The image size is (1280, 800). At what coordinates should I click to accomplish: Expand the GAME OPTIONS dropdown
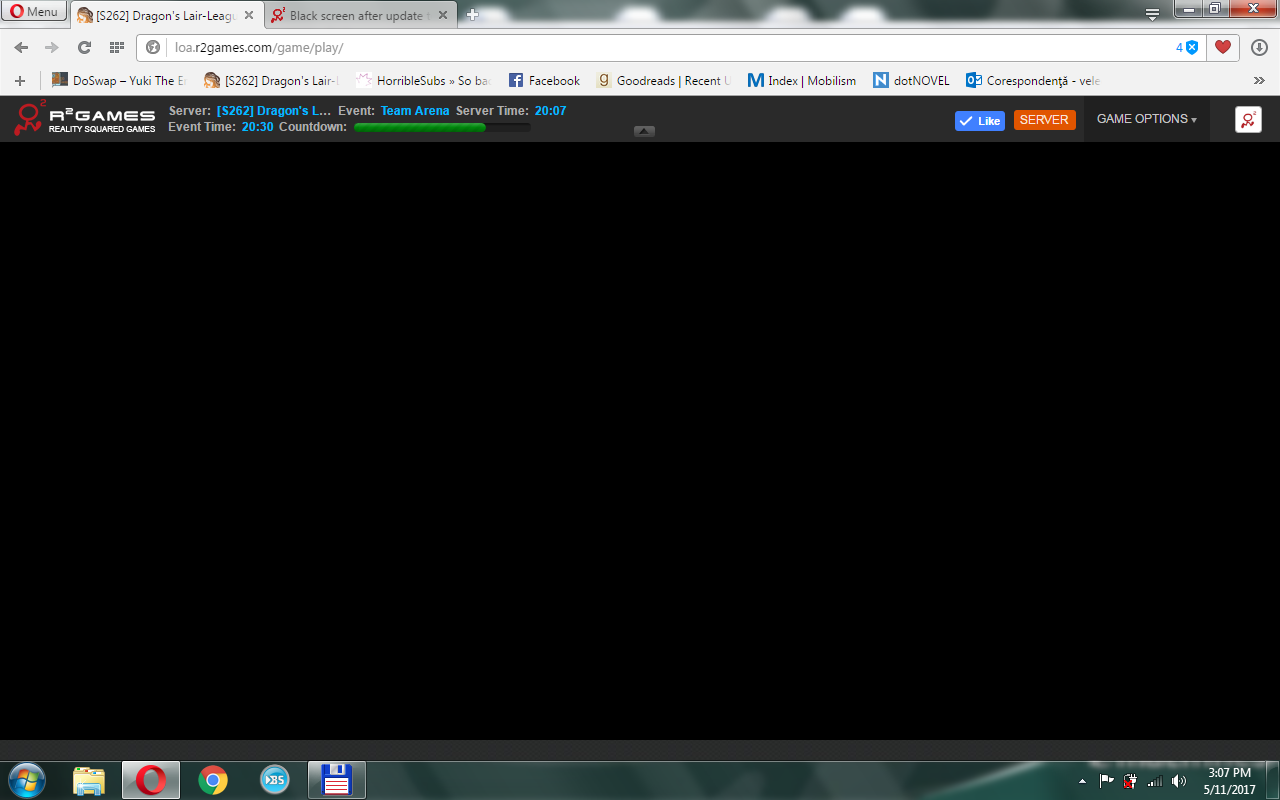click(x=1146, y=119)
